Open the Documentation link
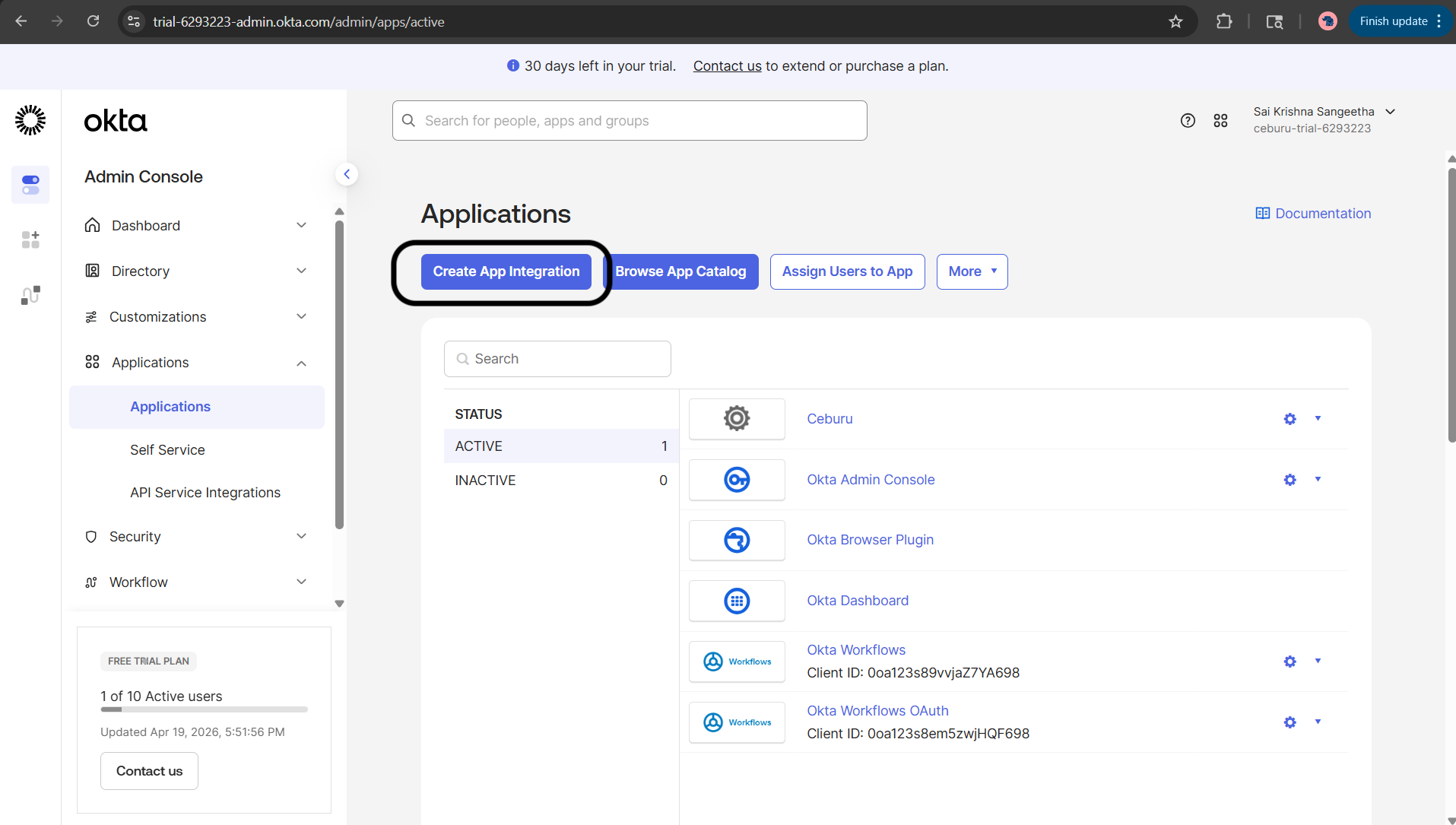 (1313, 214)
